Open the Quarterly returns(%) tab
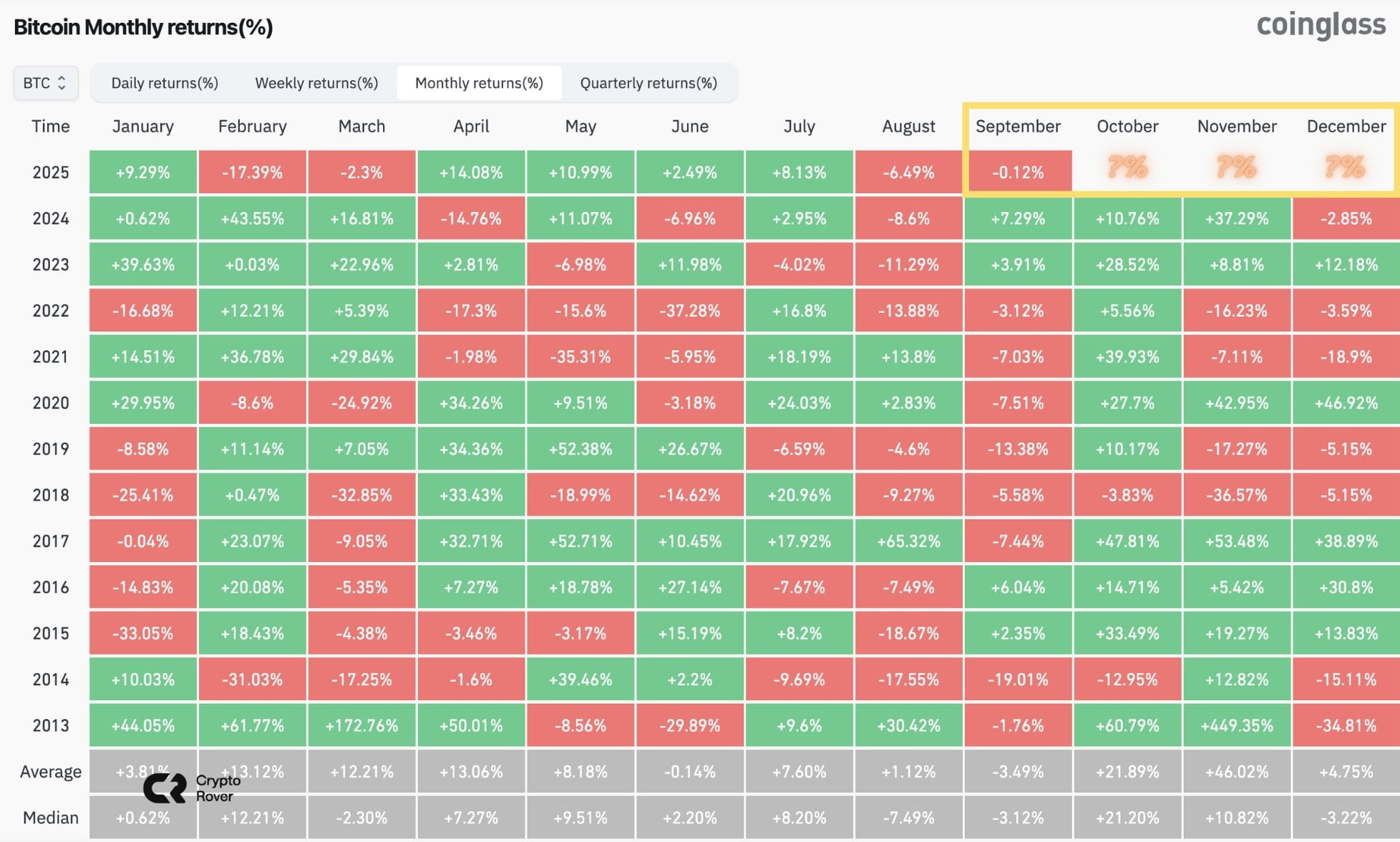Screen dimensions: 1400x842 (x=648, y=83)
